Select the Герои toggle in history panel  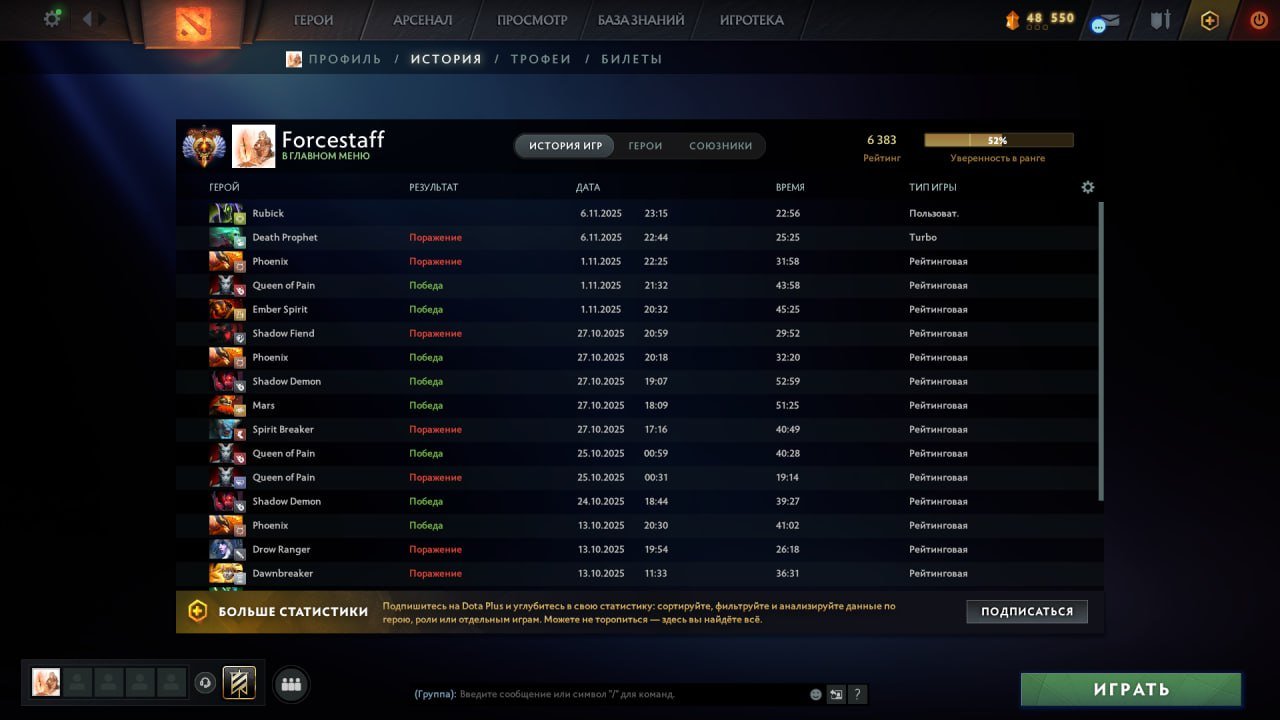coord(645,146)
